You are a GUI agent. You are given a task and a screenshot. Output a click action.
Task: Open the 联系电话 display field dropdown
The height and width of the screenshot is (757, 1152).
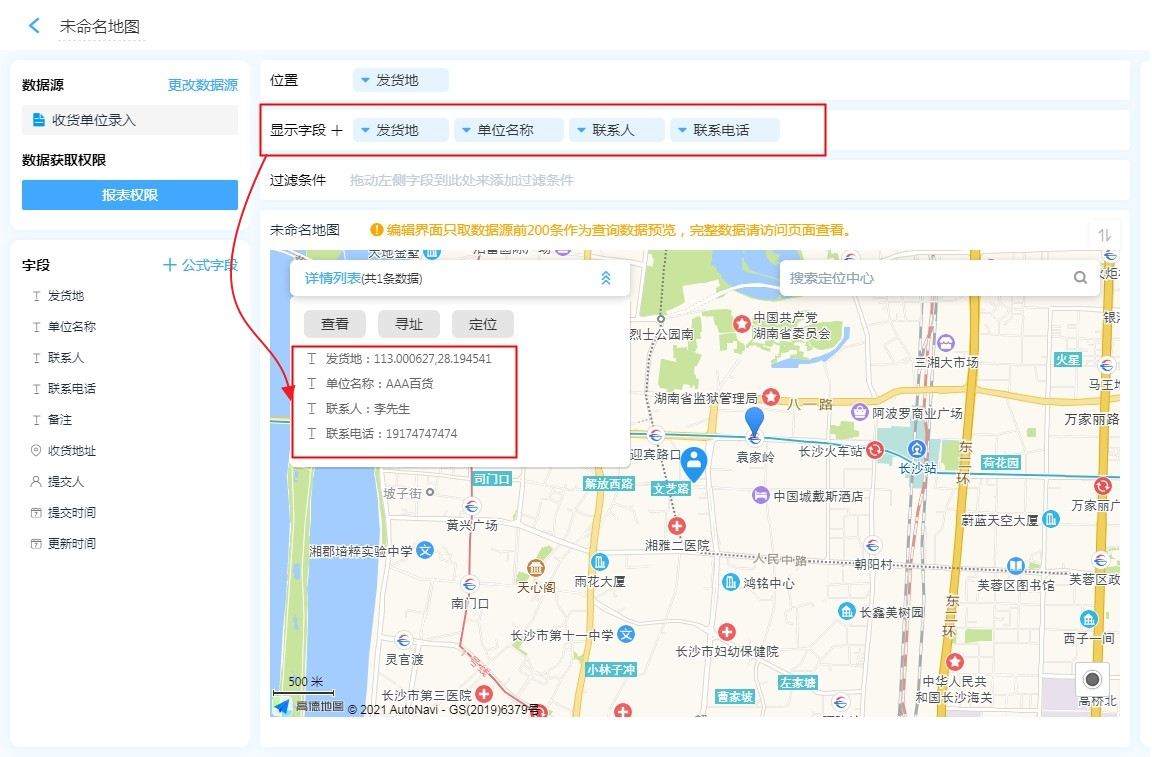724,130
